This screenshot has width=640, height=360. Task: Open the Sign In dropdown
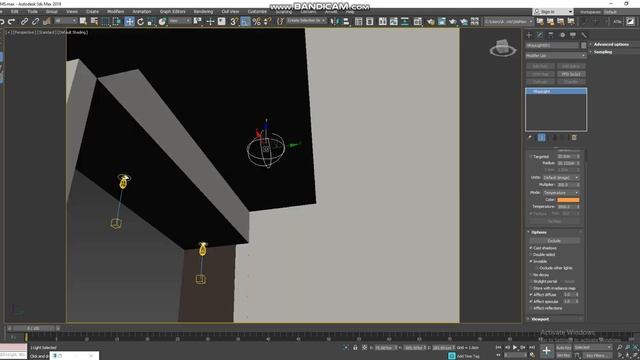click(553, 11)
